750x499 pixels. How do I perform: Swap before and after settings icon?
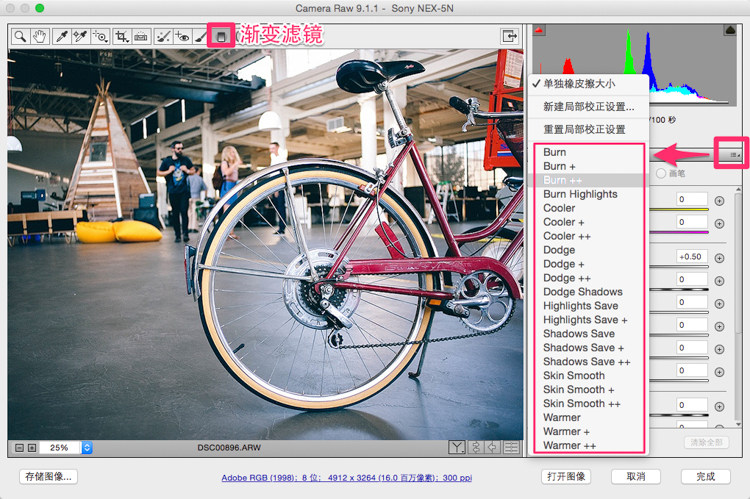476,447
